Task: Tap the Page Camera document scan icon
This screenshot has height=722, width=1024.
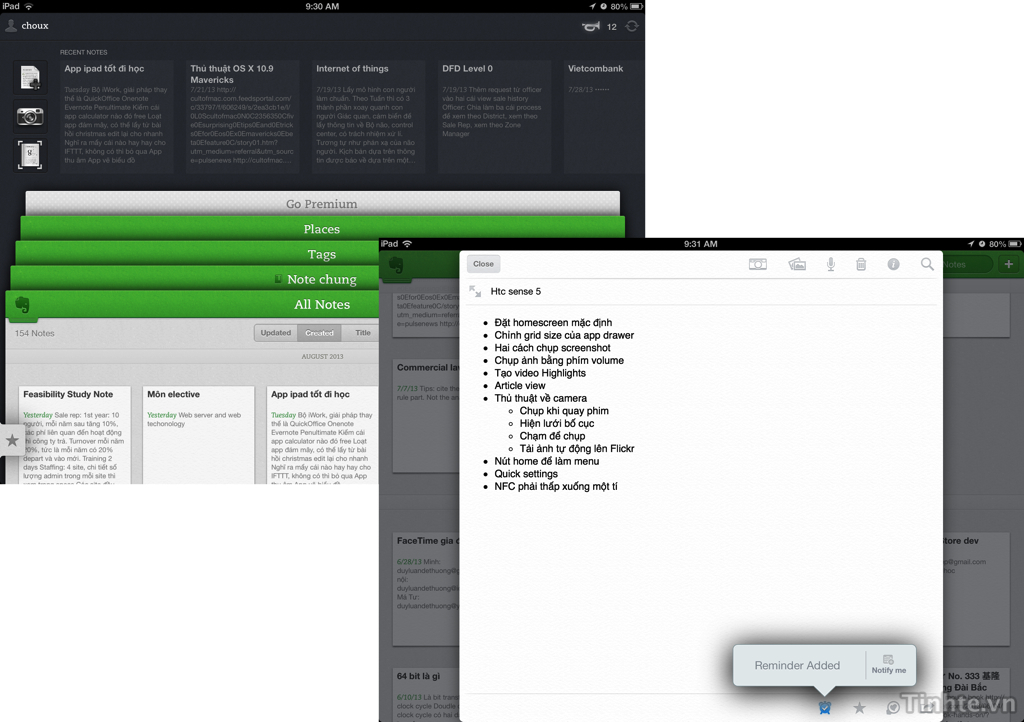Action: (30, 154)
